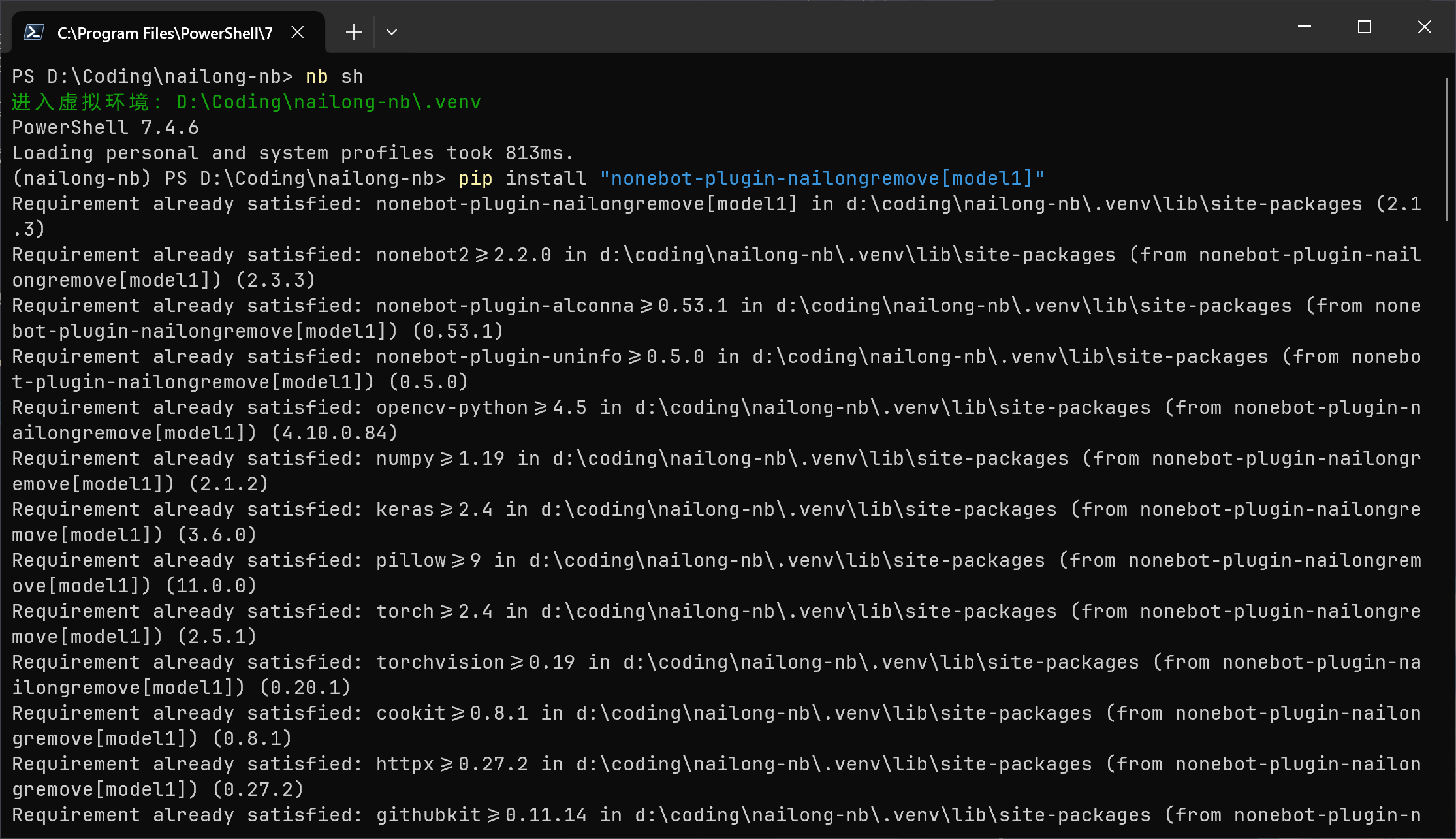Close the terminal window
This screenshot has width=1456, height=839.
(1425, 27)
